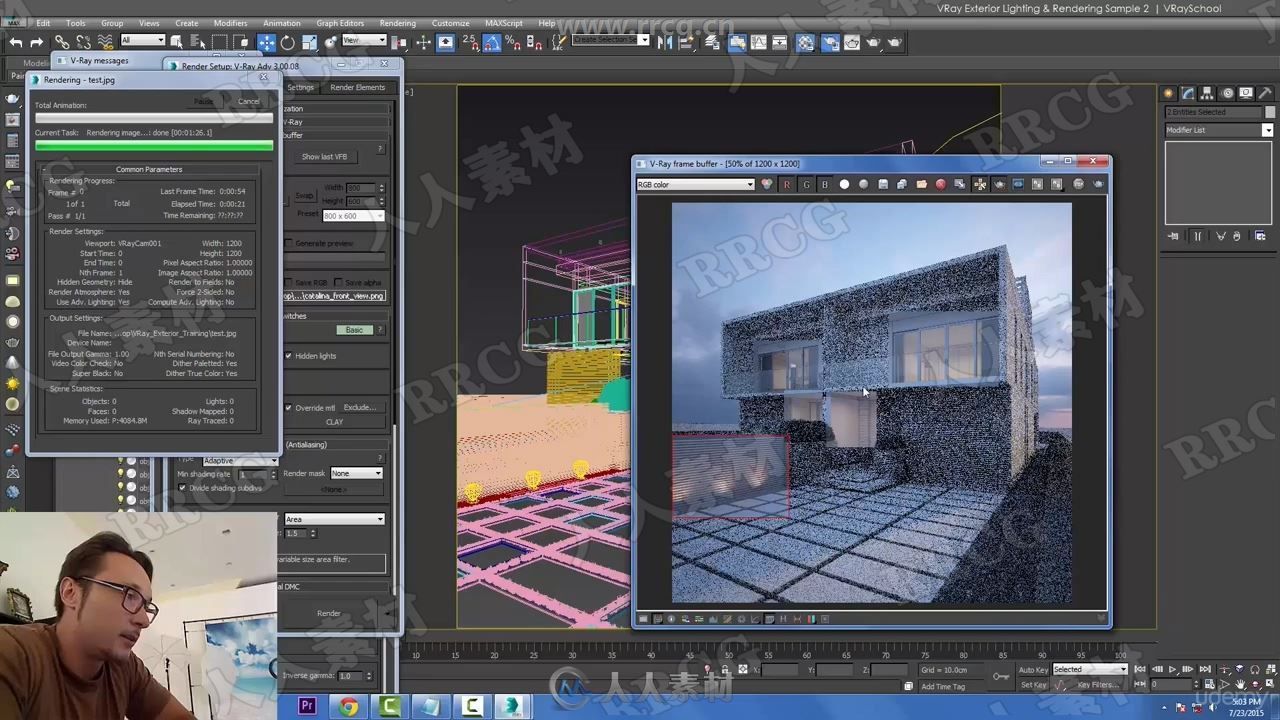Open the Render mask None dropdown
This screenshot has height=720, width=1280.
pos(357,473)
